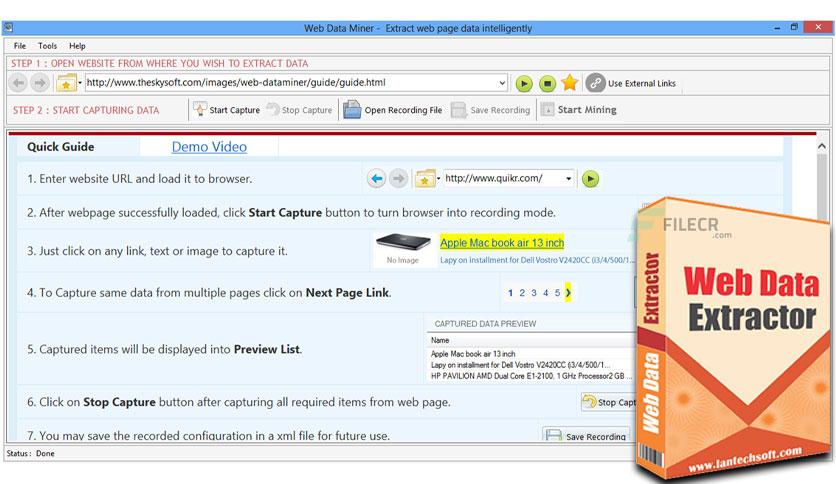Click the Status: Done text

click(x=30, y=454)
